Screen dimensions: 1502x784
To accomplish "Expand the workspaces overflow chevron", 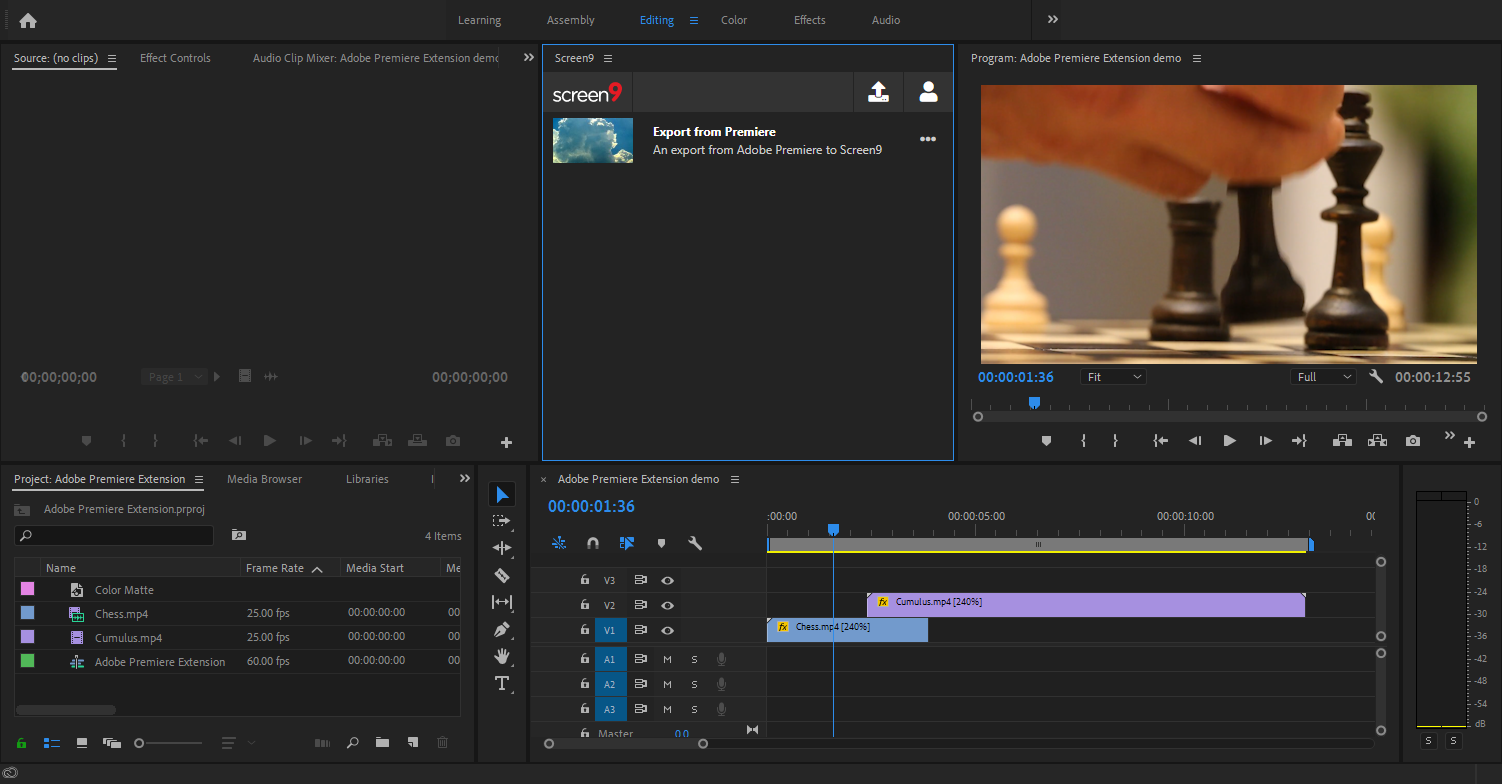I will pos(1052,19).
